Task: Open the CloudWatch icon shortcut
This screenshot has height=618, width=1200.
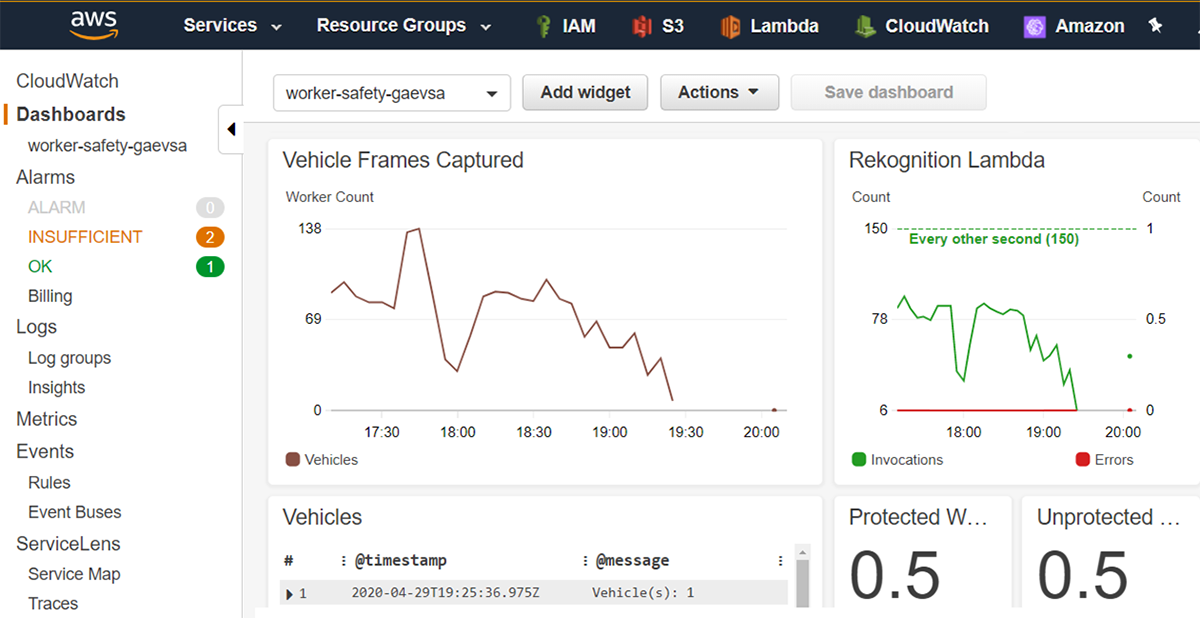Action: 865,26
